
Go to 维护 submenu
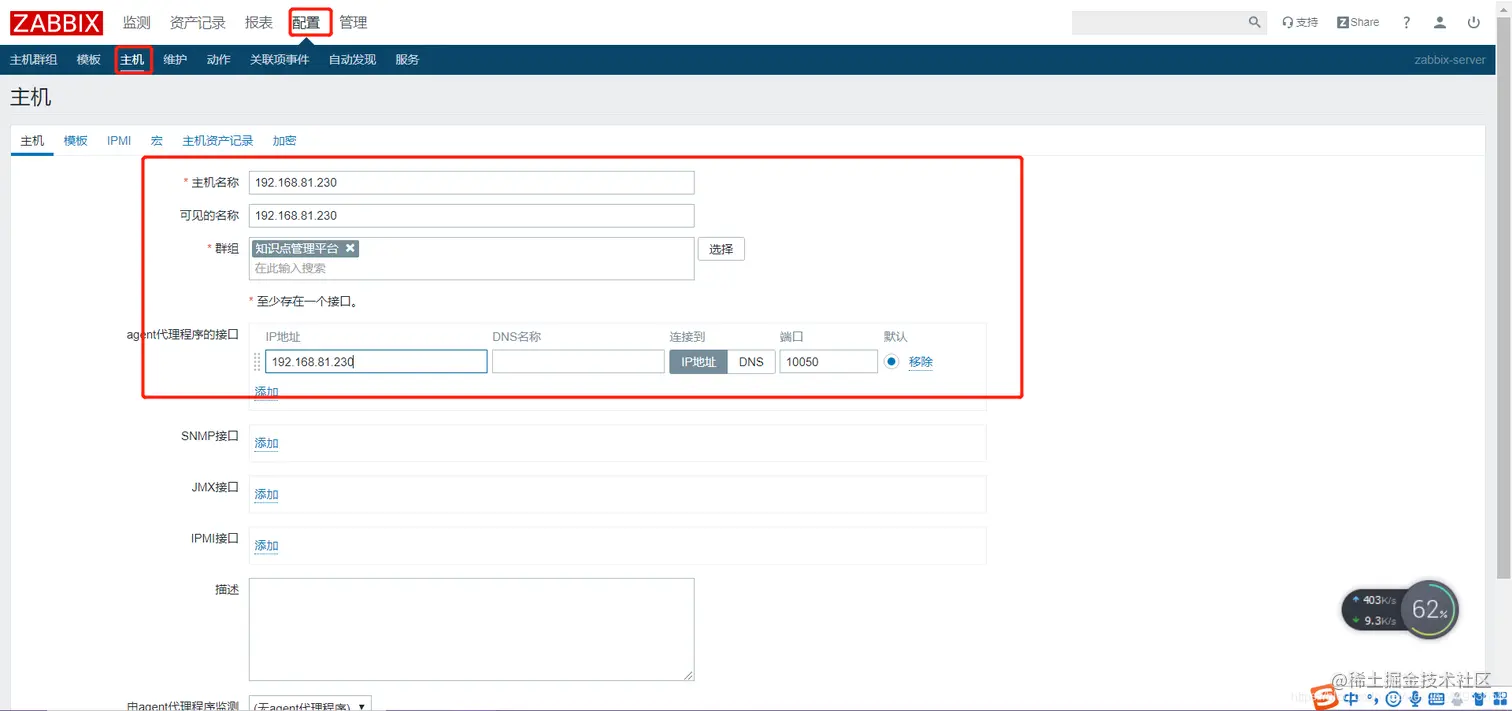(175, 60)
